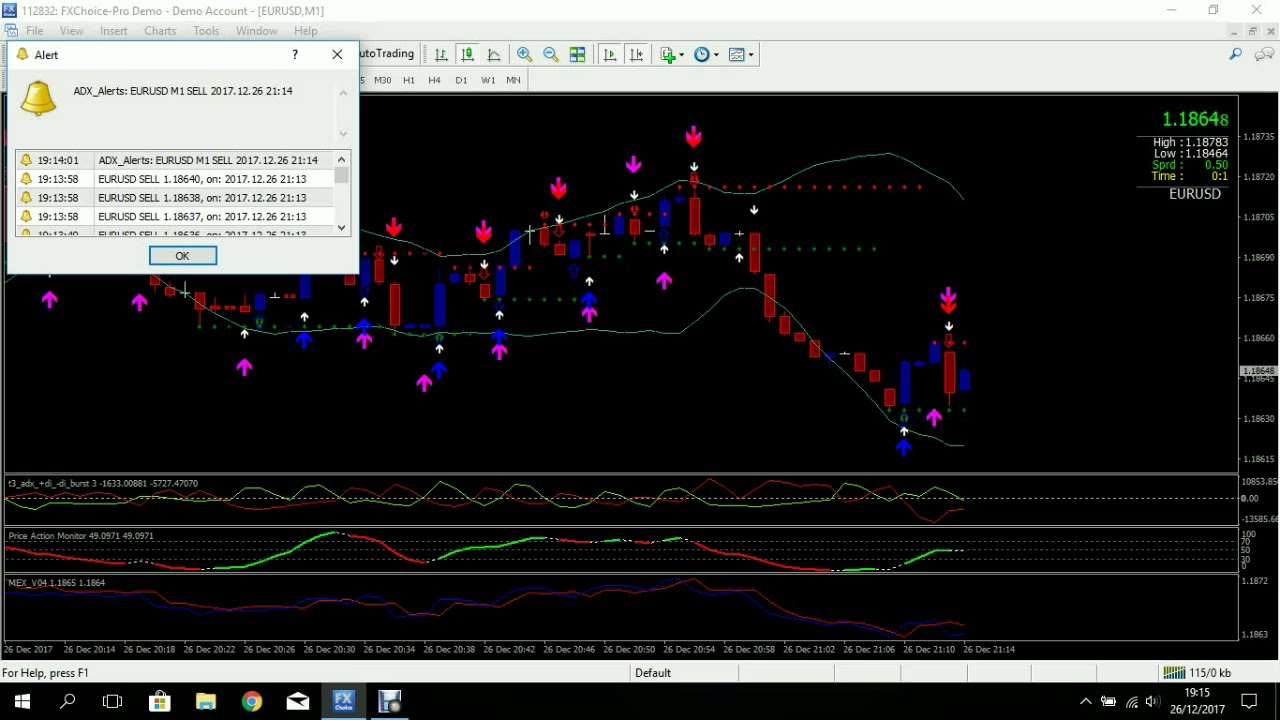Open the chart templates menu
Screen dimensions: 1280x720
(x=737, y=55)
